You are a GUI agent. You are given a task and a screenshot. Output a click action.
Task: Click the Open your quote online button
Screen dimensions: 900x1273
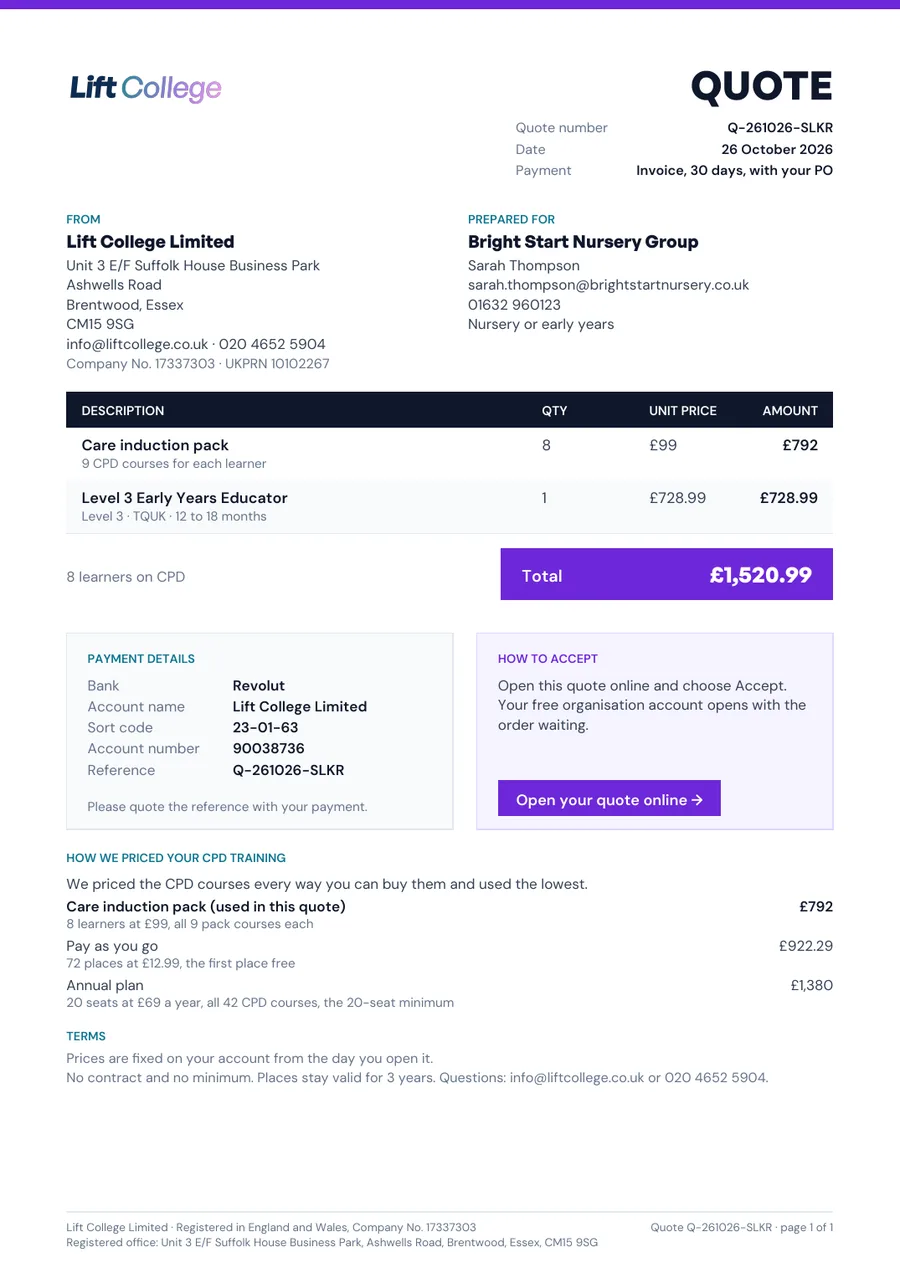(x=609, y=799)
